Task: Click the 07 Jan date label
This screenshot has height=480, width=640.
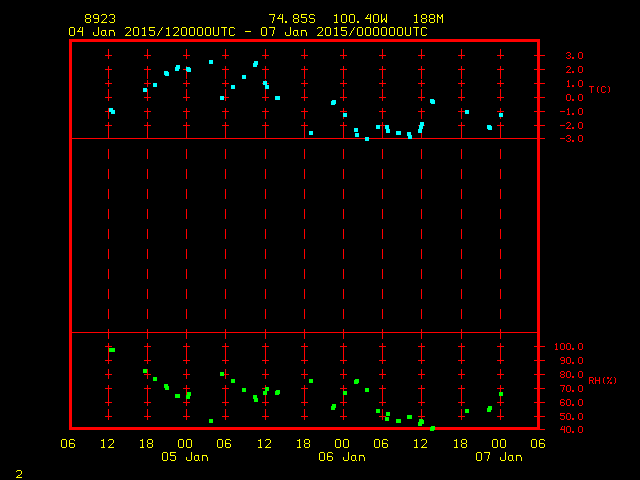Action: (499, 457)
